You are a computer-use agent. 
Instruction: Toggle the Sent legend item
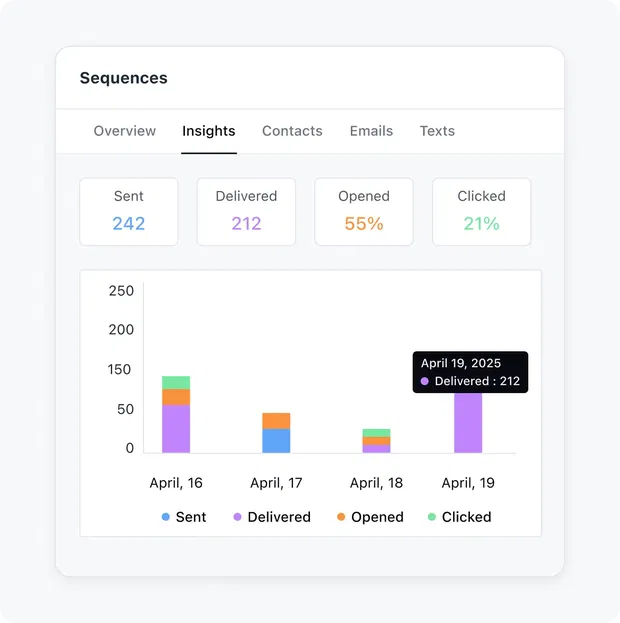point(184,517)
